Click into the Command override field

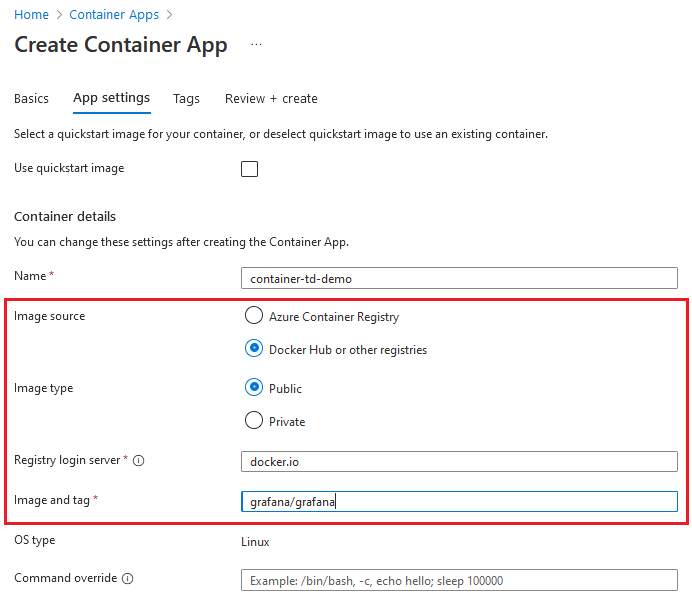click(459, 581)
